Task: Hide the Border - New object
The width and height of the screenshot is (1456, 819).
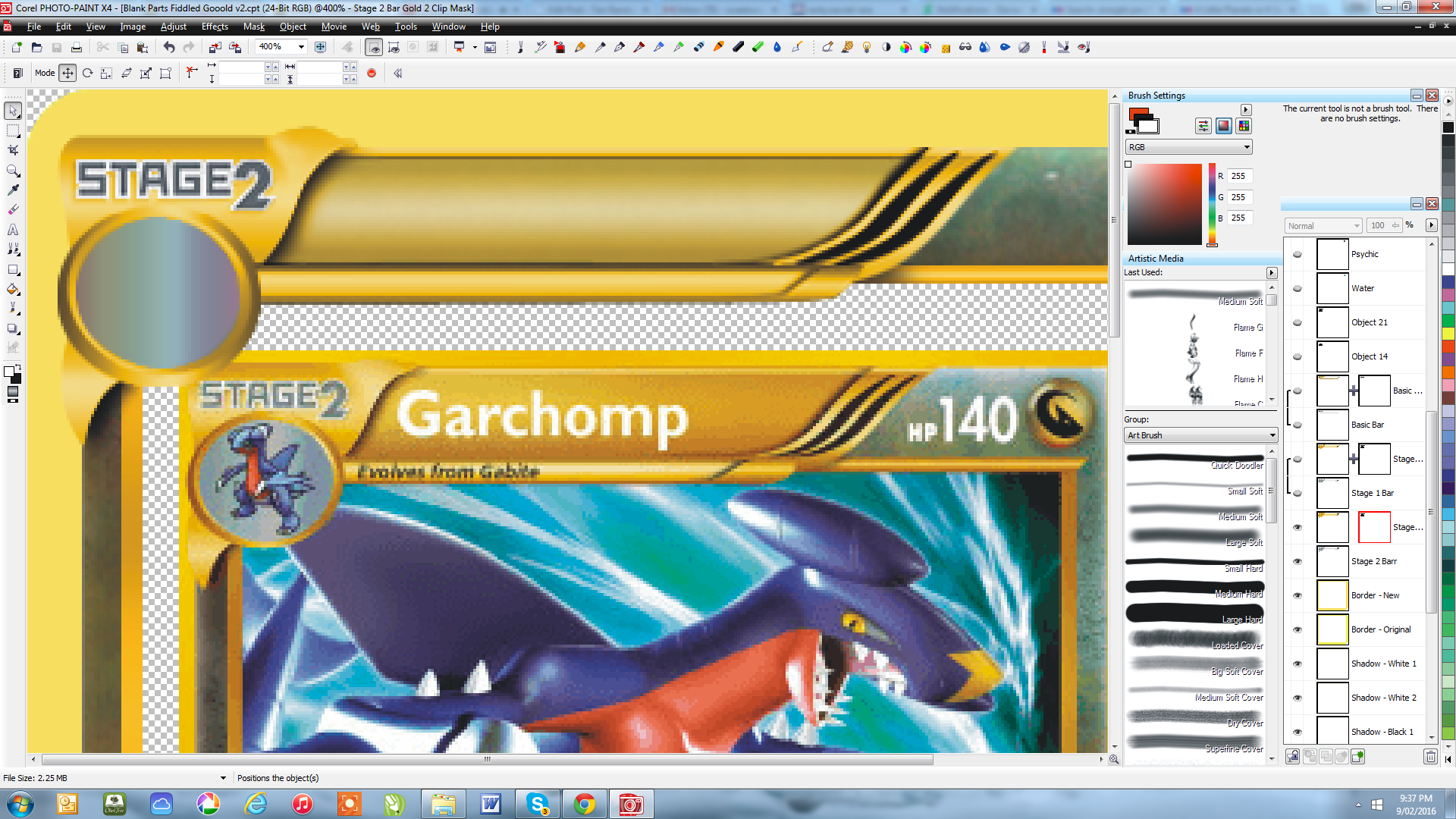Action: click(1298, 595)
